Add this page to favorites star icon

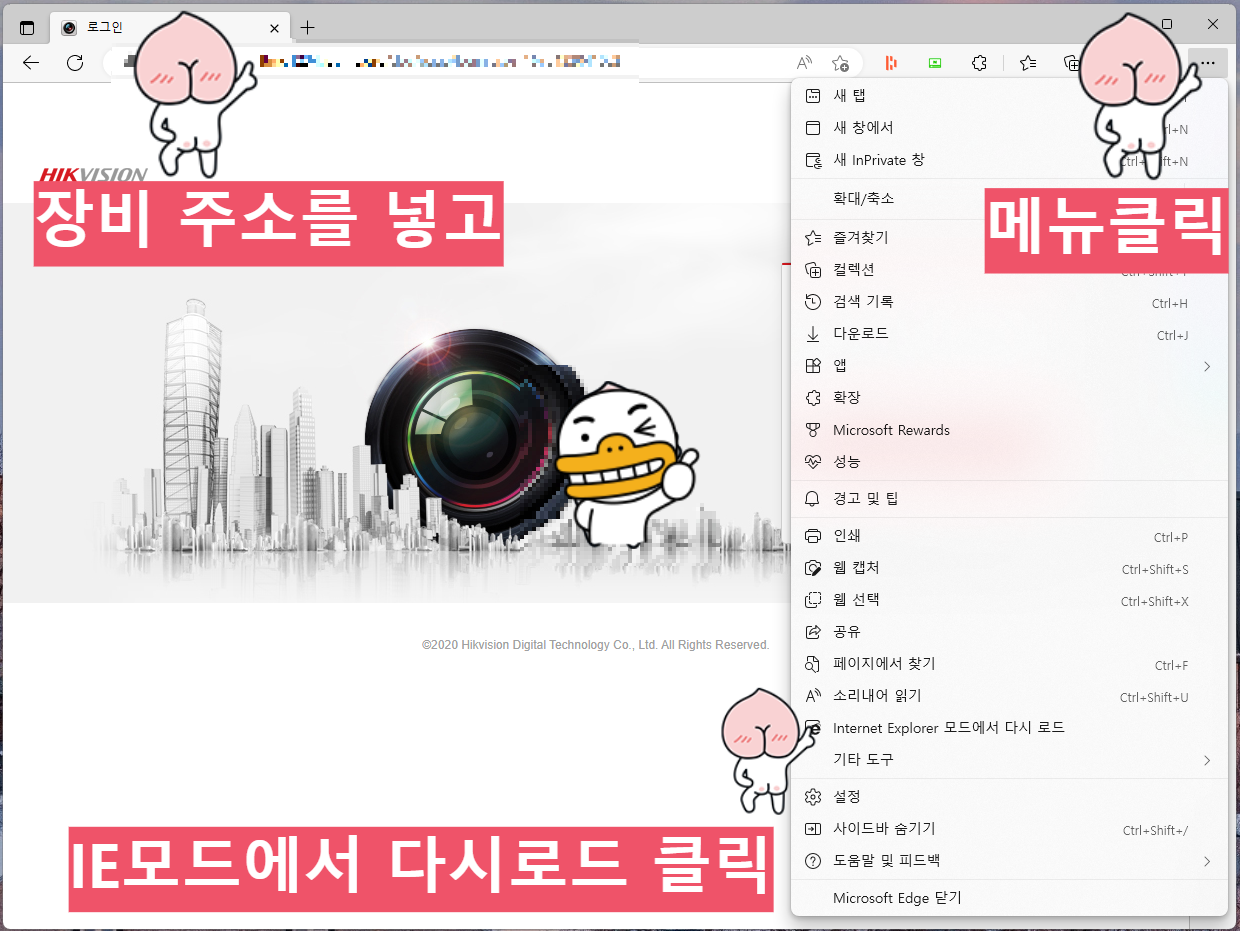point(841,63)
